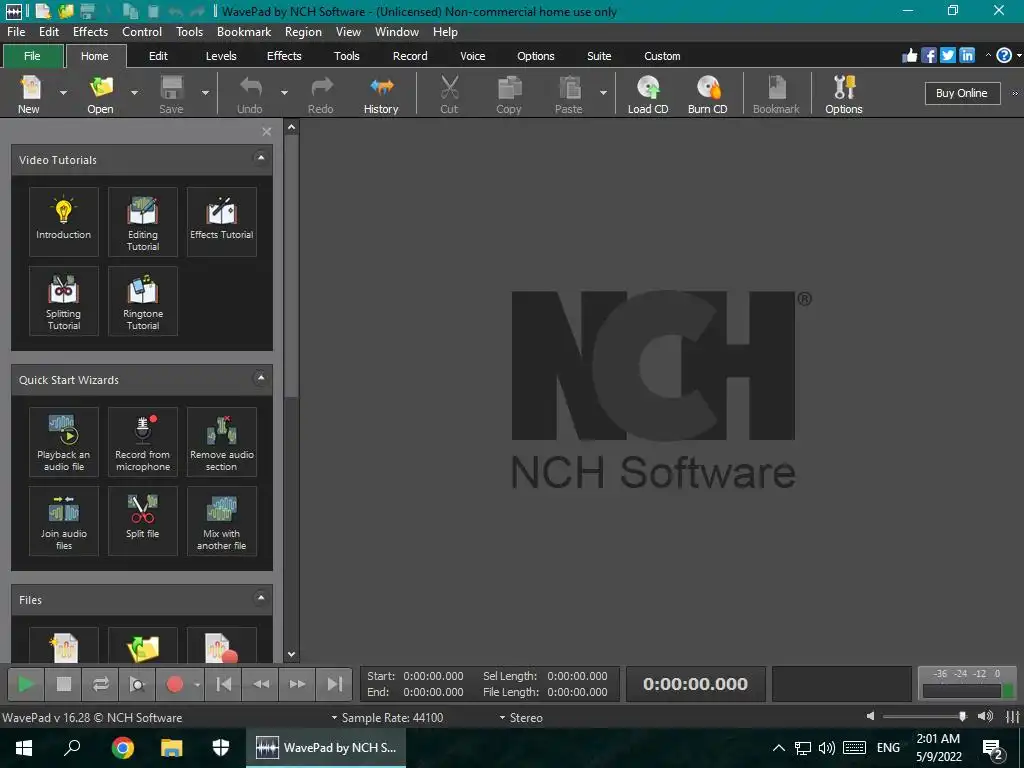Open the Ringtone Tutorial
Screen dimensions: 1024x768
click(142, 300)
